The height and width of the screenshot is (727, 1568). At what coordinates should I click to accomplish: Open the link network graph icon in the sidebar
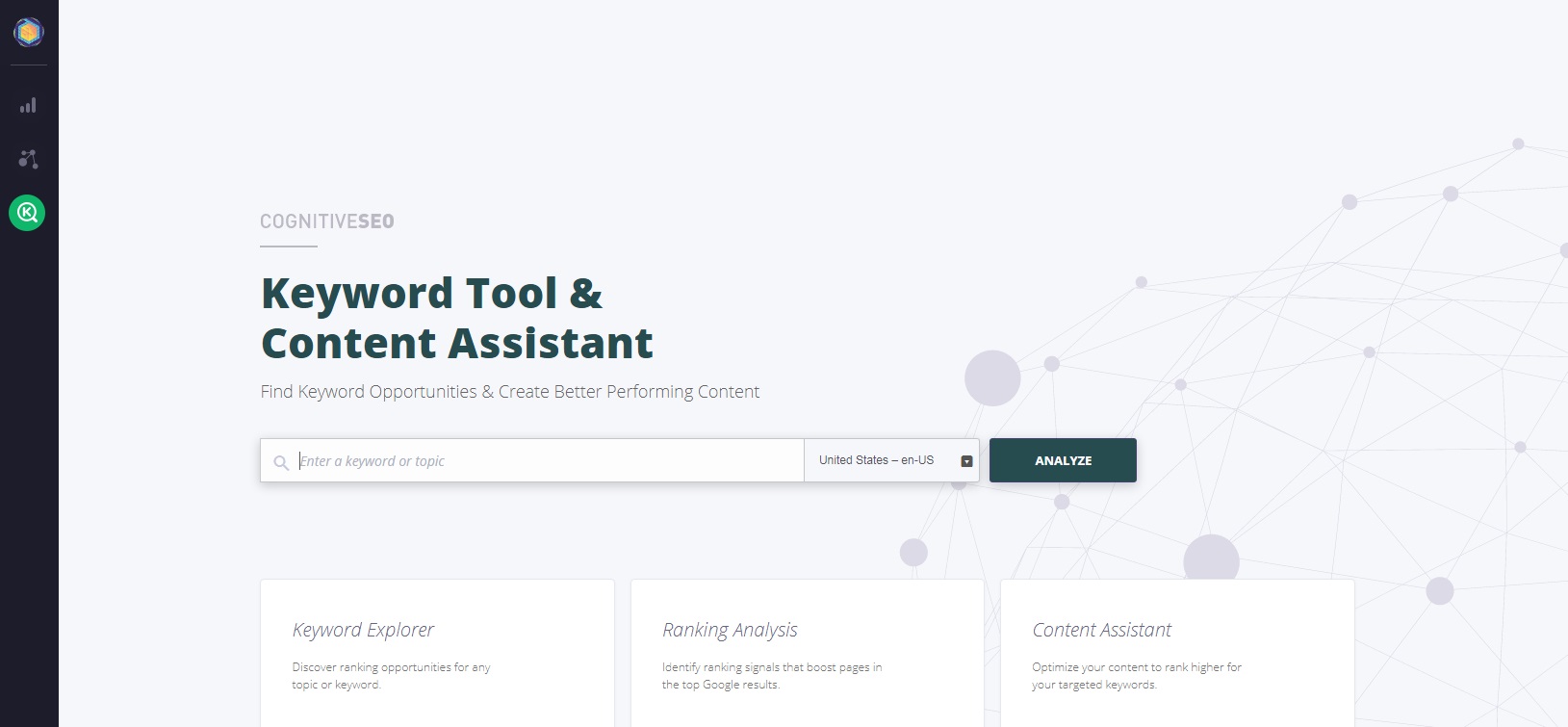coord(29,159)
